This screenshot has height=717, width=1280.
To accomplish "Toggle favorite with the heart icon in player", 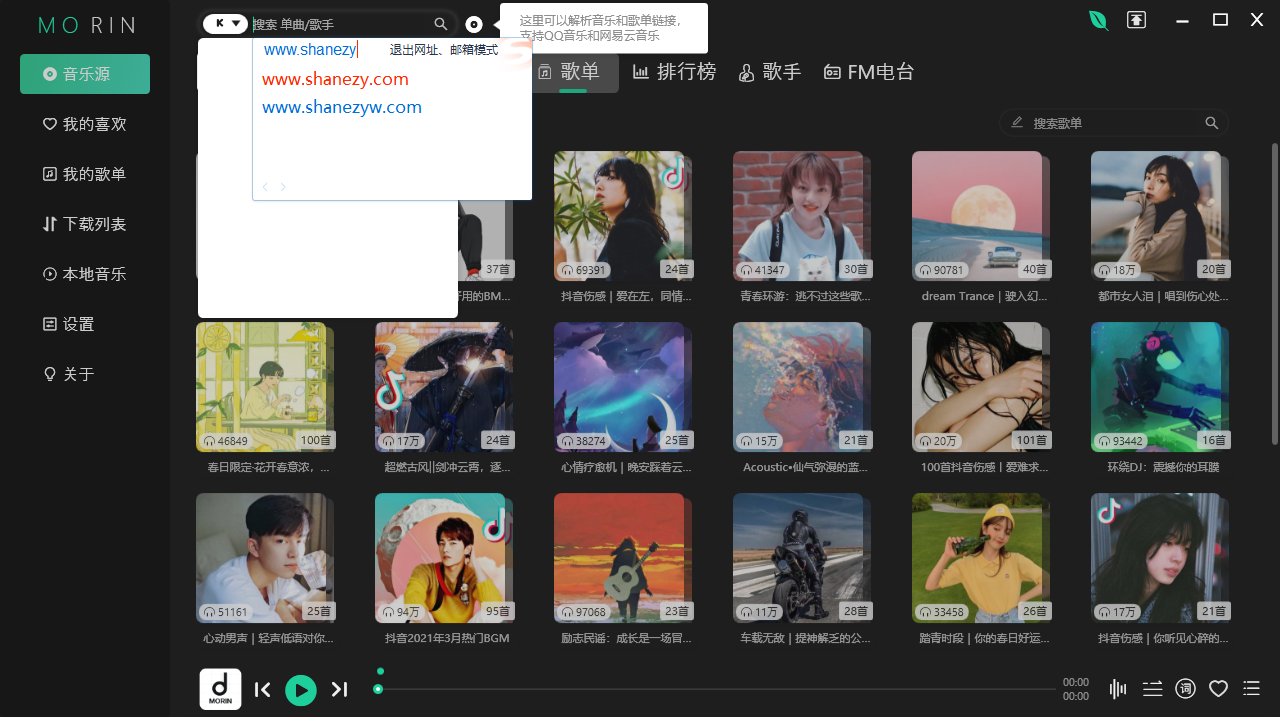I will (1218, 688).
